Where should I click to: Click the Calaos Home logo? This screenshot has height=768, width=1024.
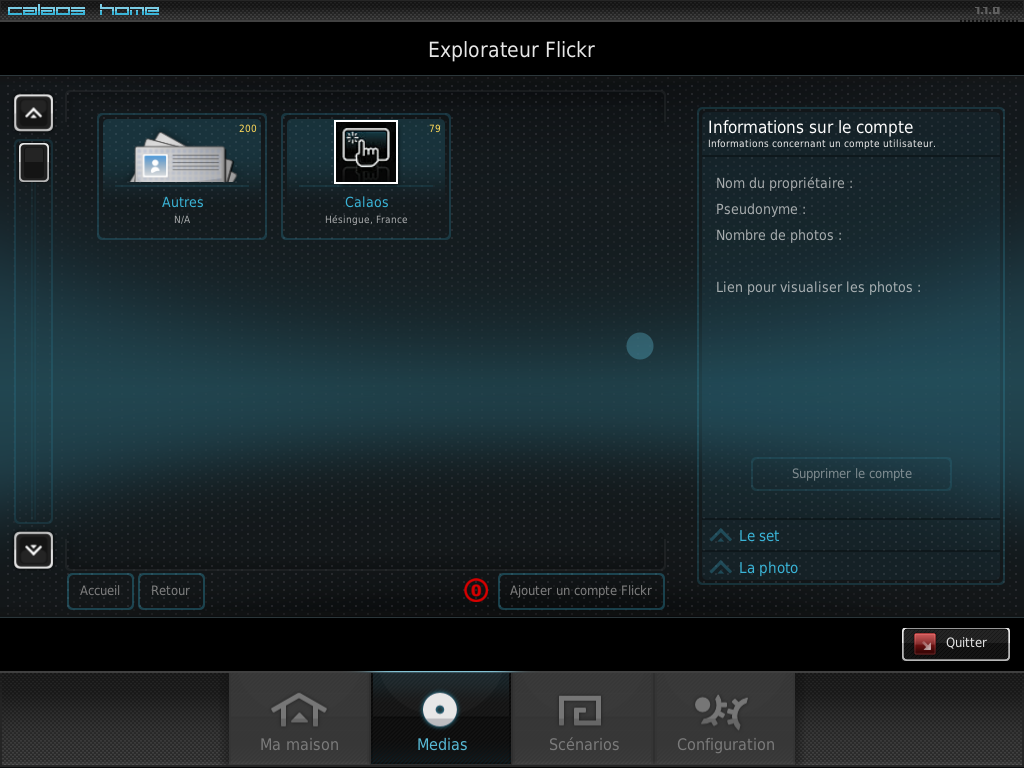click(x=84, y=10)
